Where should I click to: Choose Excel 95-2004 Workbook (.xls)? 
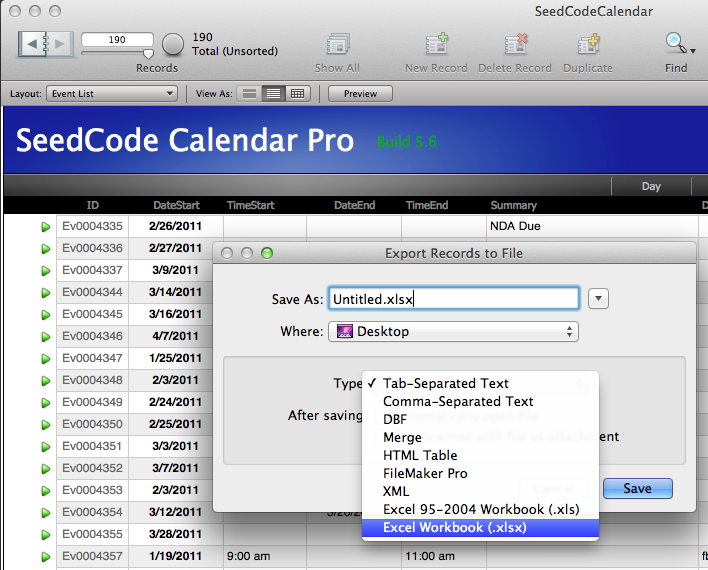tap(480, 509)
